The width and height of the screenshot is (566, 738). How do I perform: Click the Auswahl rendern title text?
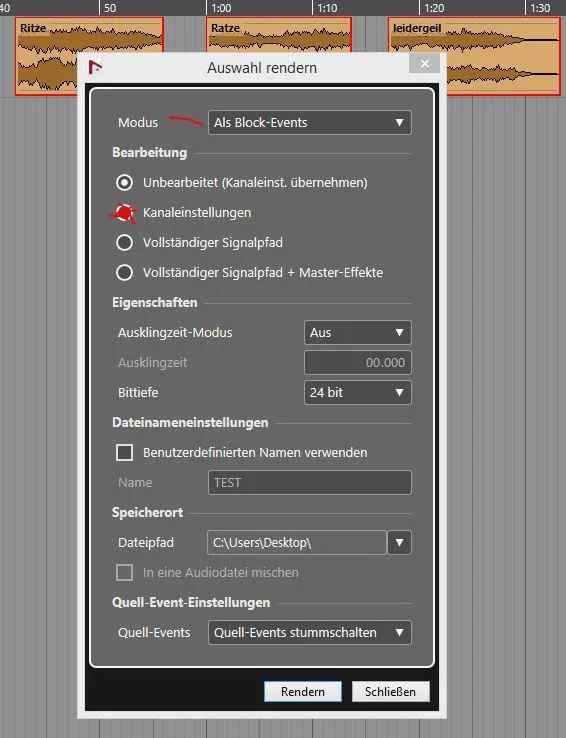click(262, 68)
